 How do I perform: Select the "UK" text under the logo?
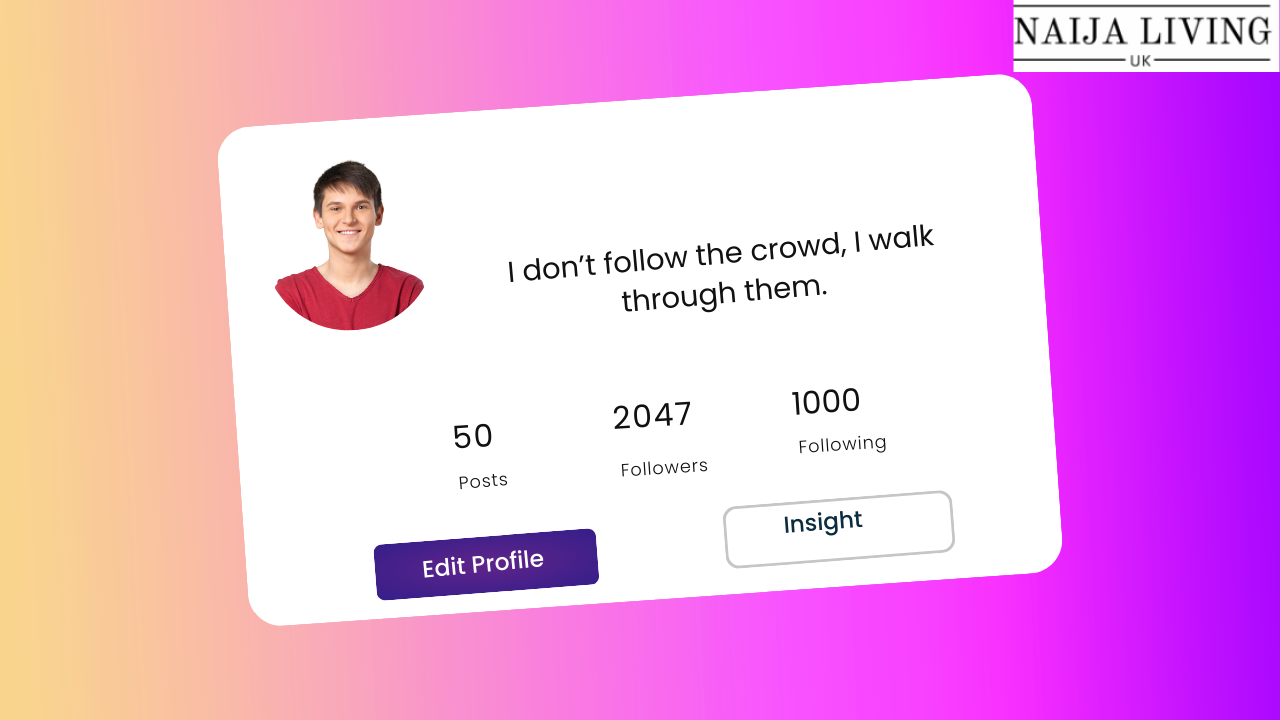click(1140, 60)
